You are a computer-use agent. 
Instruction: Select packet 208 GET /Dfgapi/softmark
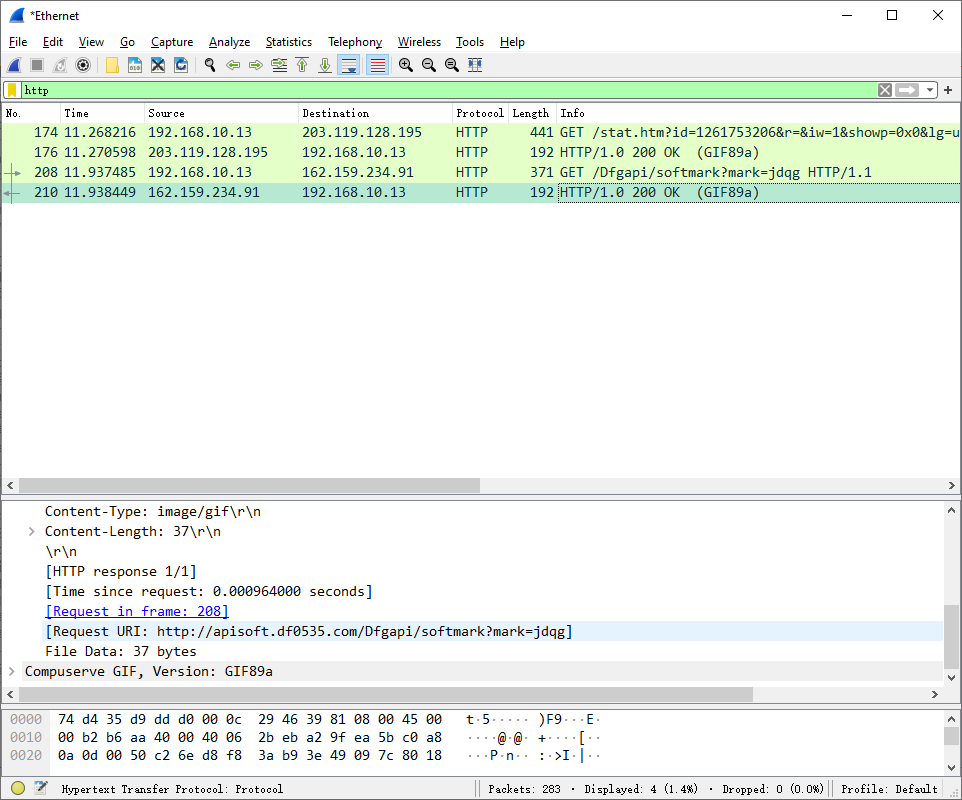[481, 172]
